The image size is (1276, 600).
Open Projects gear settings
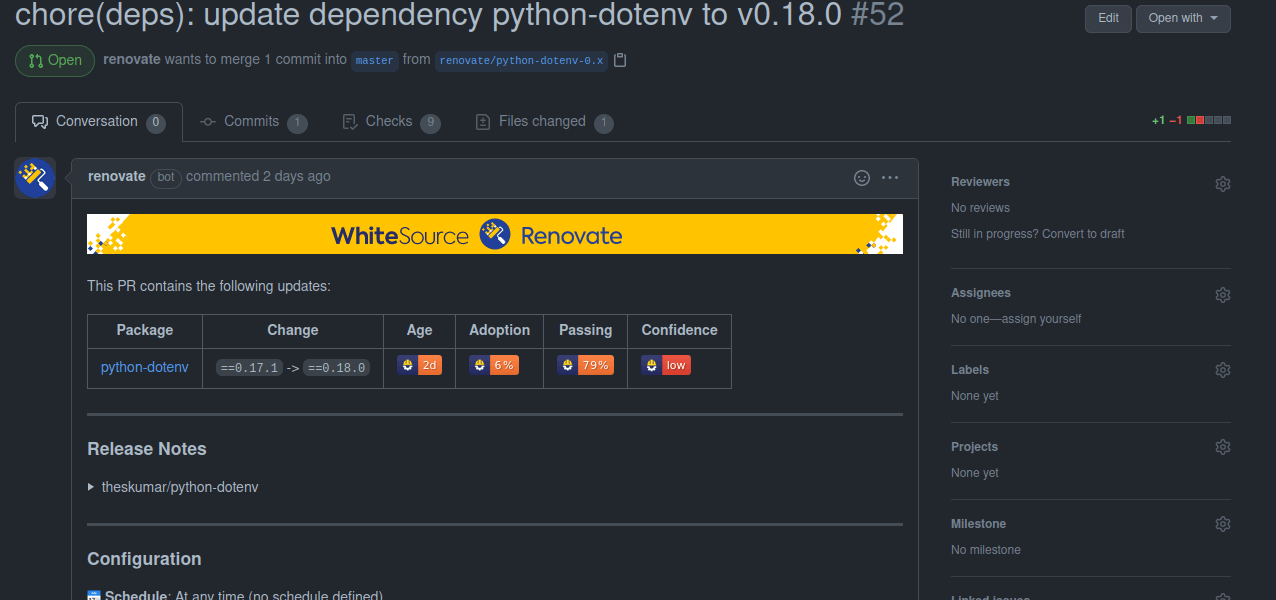tap(1222, 447)
